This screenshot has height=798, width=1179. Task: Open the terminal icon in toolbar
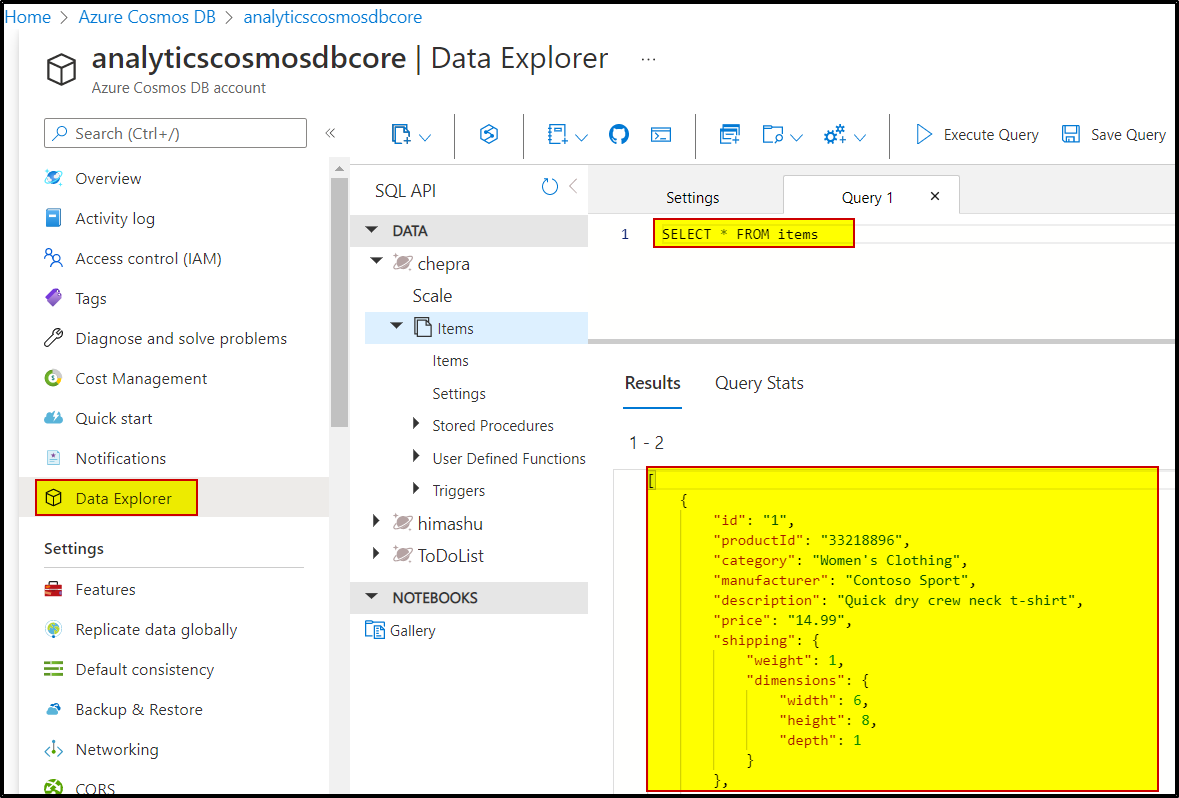[x=661, y=135]
